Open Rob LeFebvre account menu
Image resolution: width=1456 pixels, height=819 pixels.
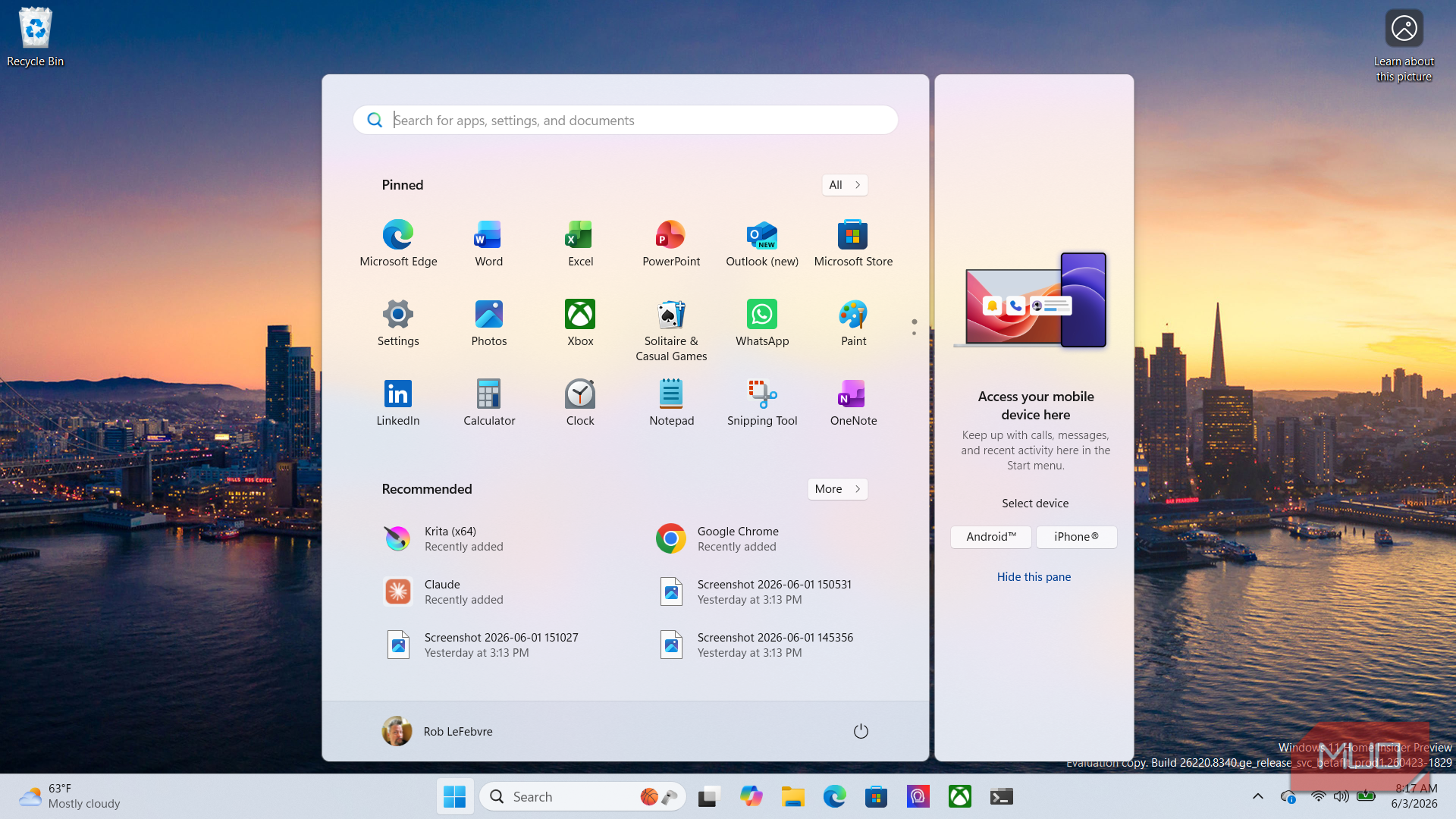click(x=438, y=731)
